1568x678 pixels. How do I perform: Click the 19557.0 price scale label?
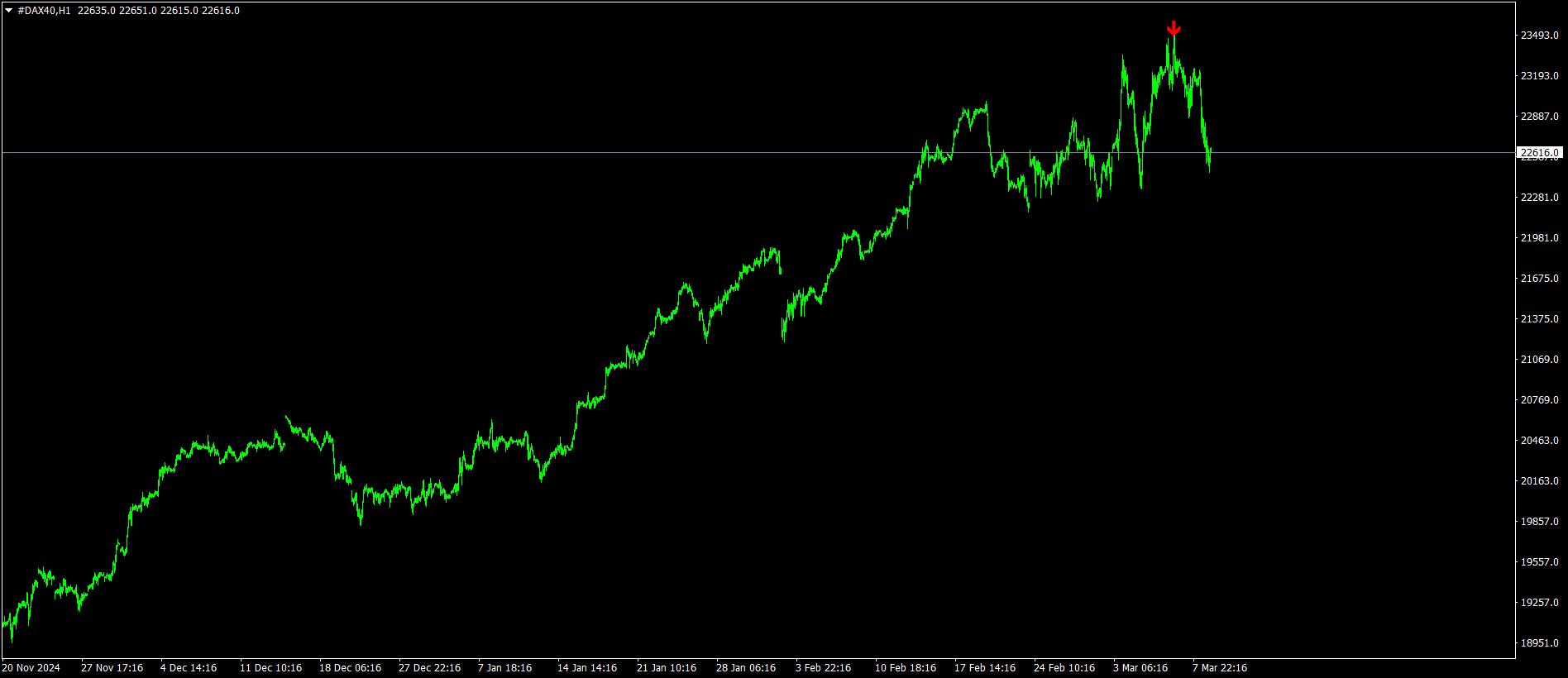[x=1540, y=562]
